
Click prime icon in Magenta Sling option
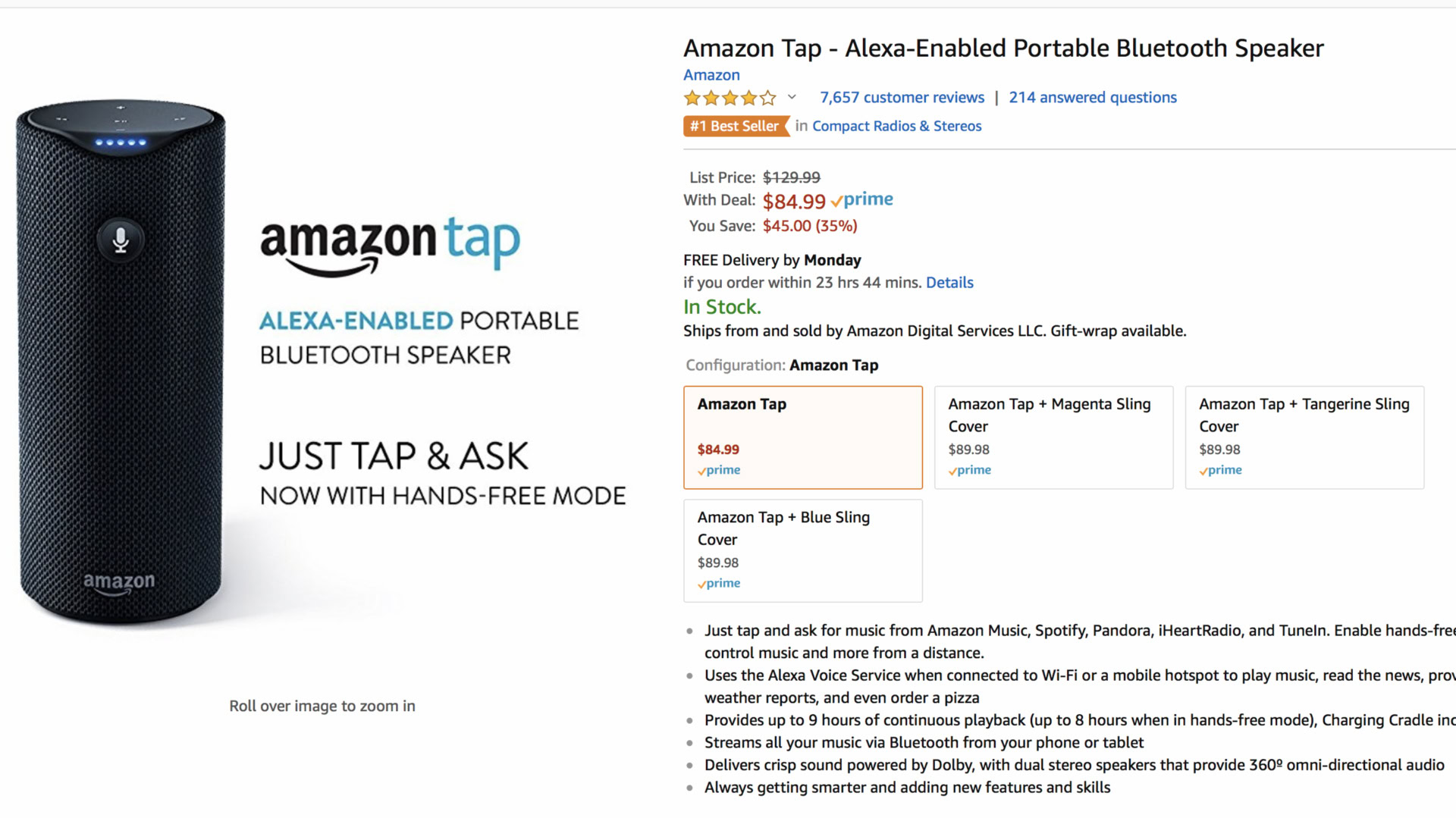[x=970, y=471]
